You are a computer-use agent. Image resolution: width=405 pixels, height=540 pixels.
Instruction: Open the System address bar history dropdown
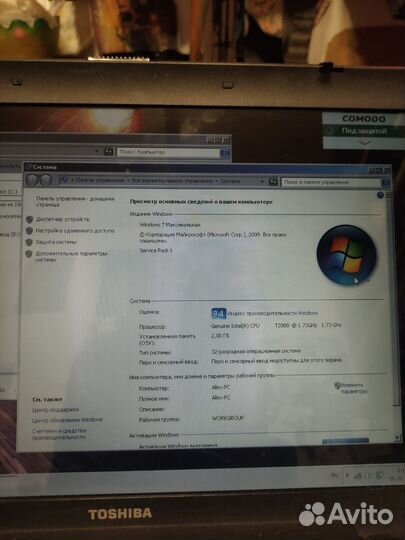(x=262, y=181)
